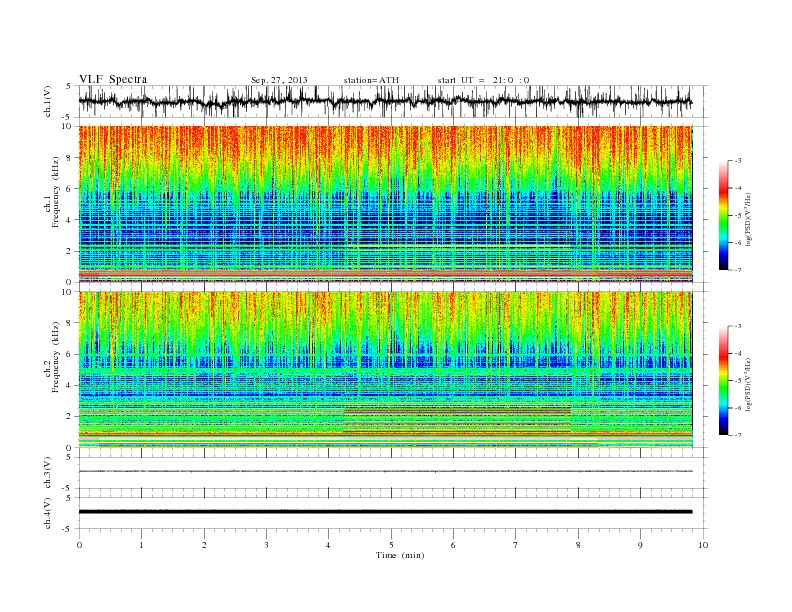Image resolution: width=792 pixels, height=612 pixels.
Task: Click the "9" tick on the time axis
Action: pyautogui.click(x=640, y=545)
